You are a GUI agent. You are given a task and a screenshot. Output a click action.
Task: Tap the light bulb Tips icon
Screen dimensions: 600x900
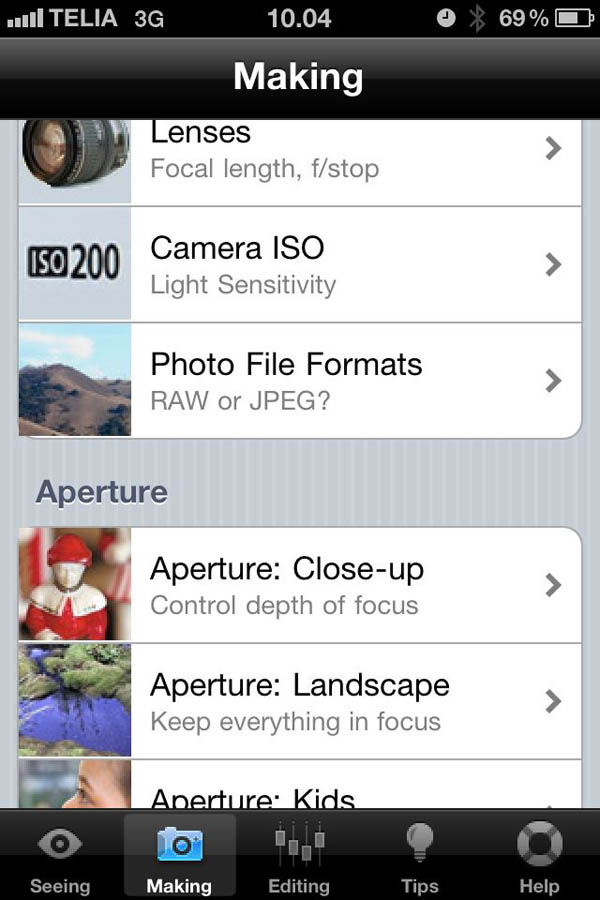point(420,845)
